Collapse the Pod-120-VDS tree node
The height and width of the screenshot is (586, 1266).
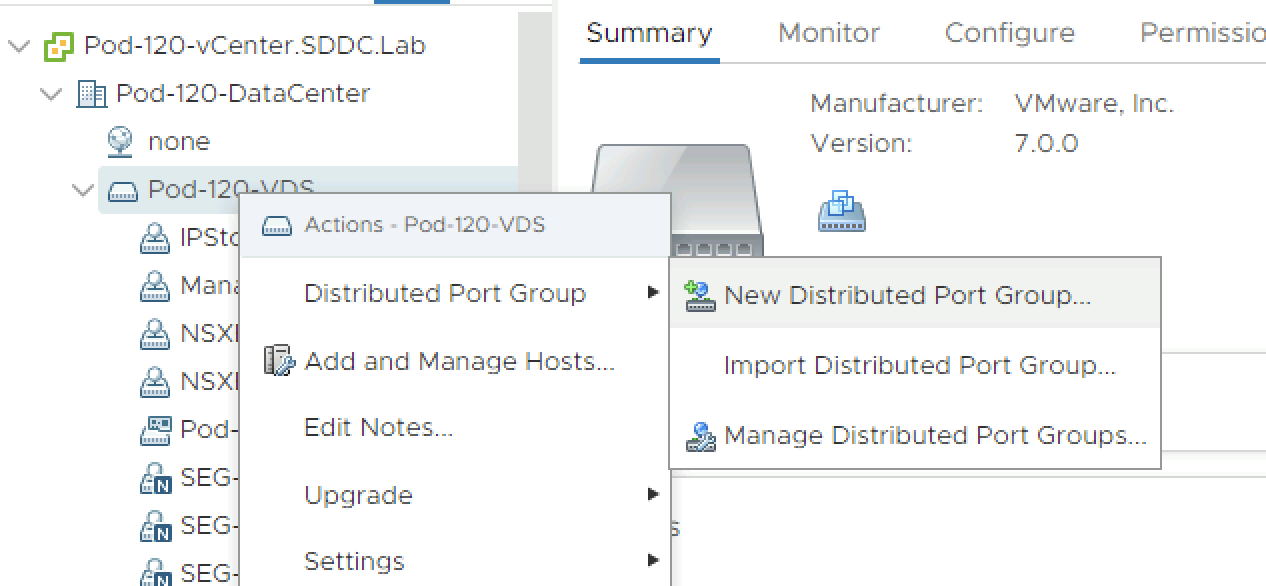(x=83, y=190)
